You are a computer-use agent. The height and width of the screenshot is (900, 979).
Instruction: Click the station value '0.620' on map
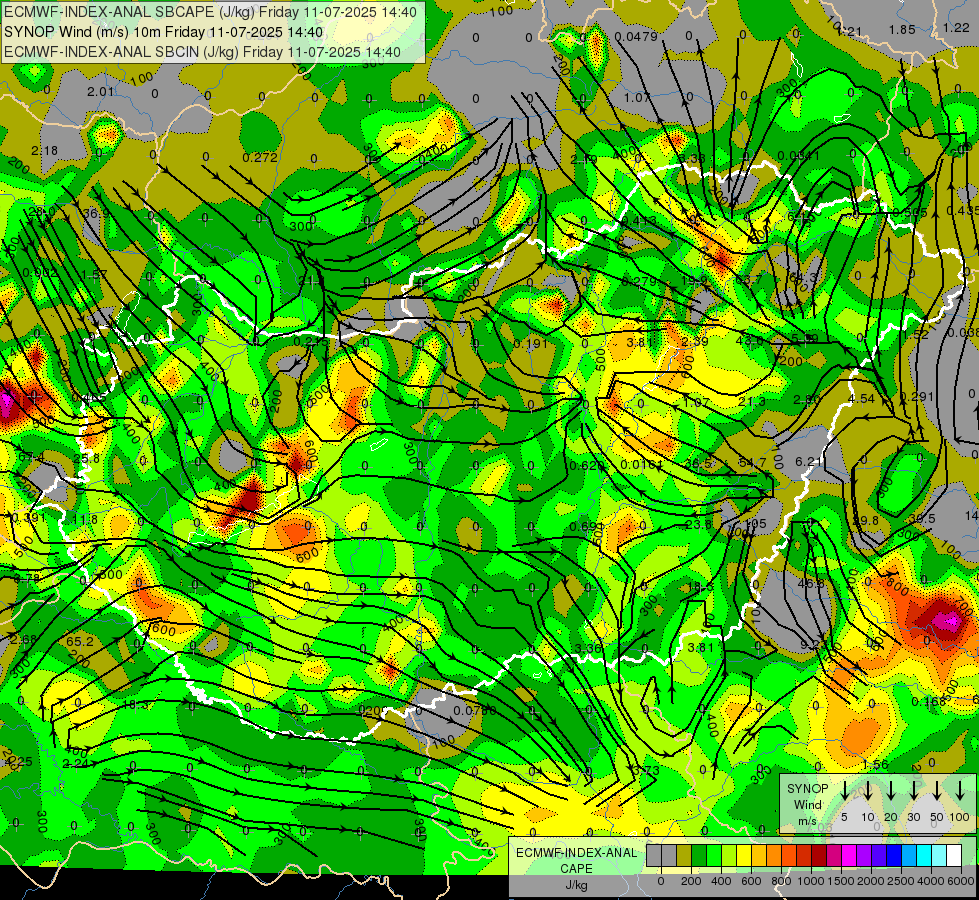pos(587,465)
